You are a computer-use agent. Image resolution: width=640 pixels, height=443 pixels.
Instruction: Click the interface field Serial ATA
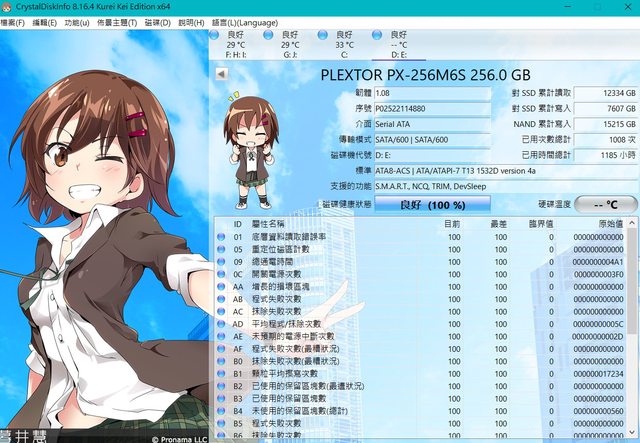pyautogui.click(x=433, y=124)
